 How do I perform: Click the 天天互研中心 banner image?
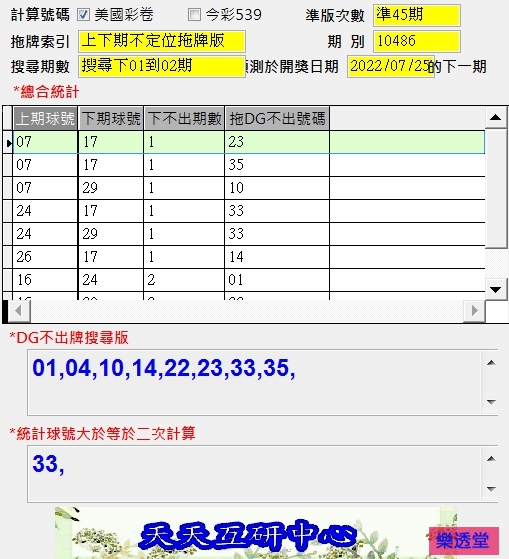256,533
